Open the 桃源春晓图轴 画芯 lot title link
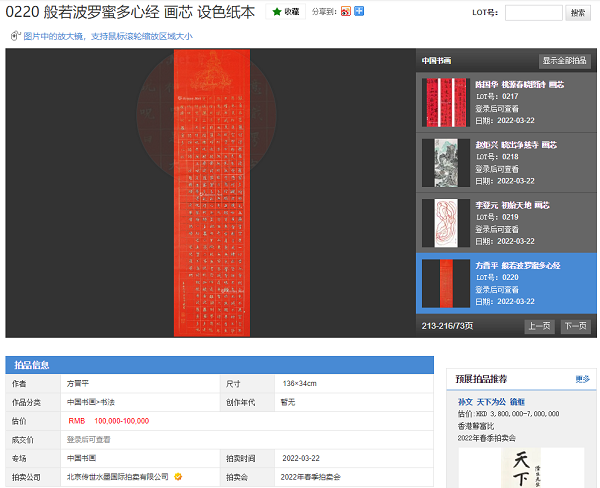The height and width of the screenshot is (488, 600). 520,85
